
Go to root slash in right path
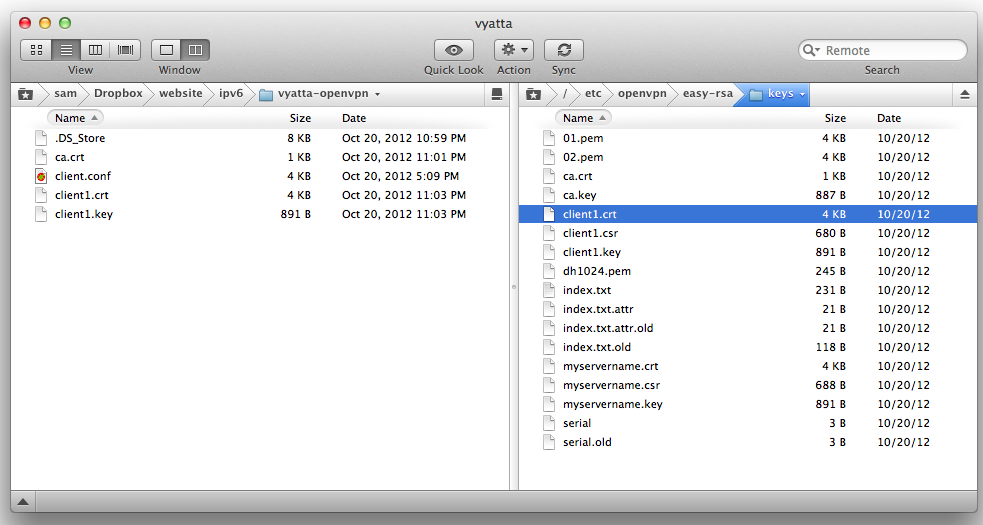(x=565, y=93)
